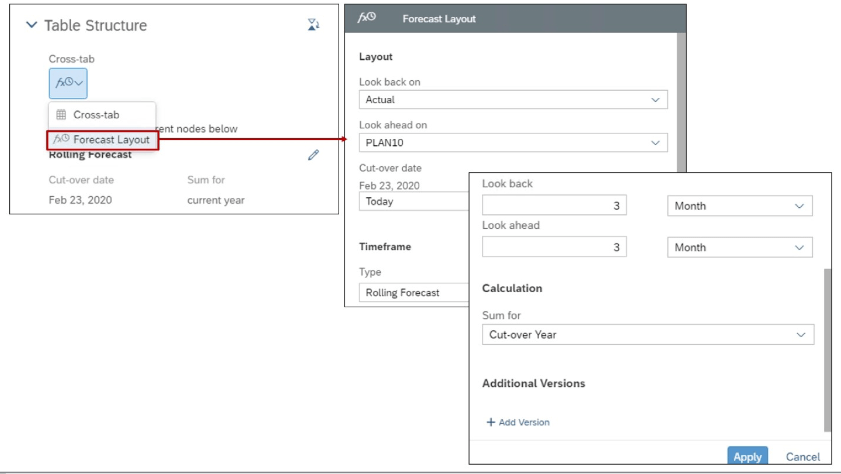Choose Cross-tab from the layout menu
841x474 pixels.
coord(96,115)
